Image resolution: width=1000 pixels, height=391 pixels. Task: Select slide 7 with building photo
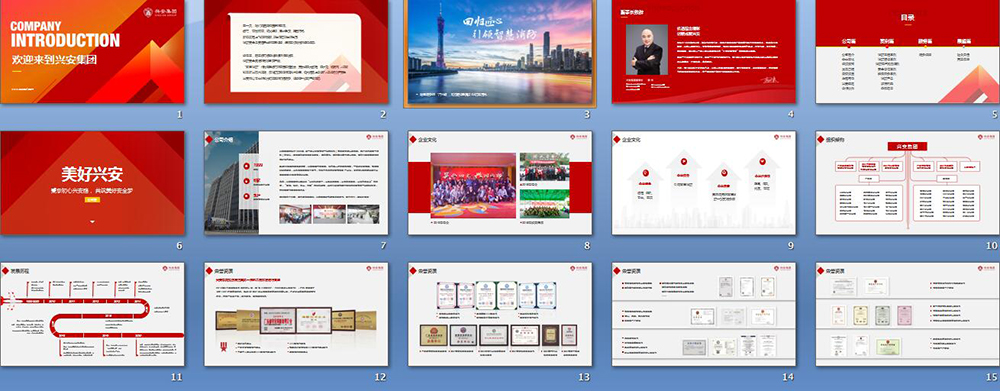click(x=296, y=183)
